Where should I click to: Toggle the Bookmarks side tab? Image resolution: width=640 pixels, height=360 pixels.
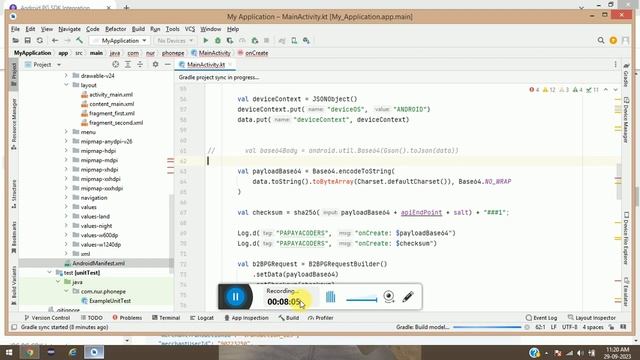[x=13, y=237]
